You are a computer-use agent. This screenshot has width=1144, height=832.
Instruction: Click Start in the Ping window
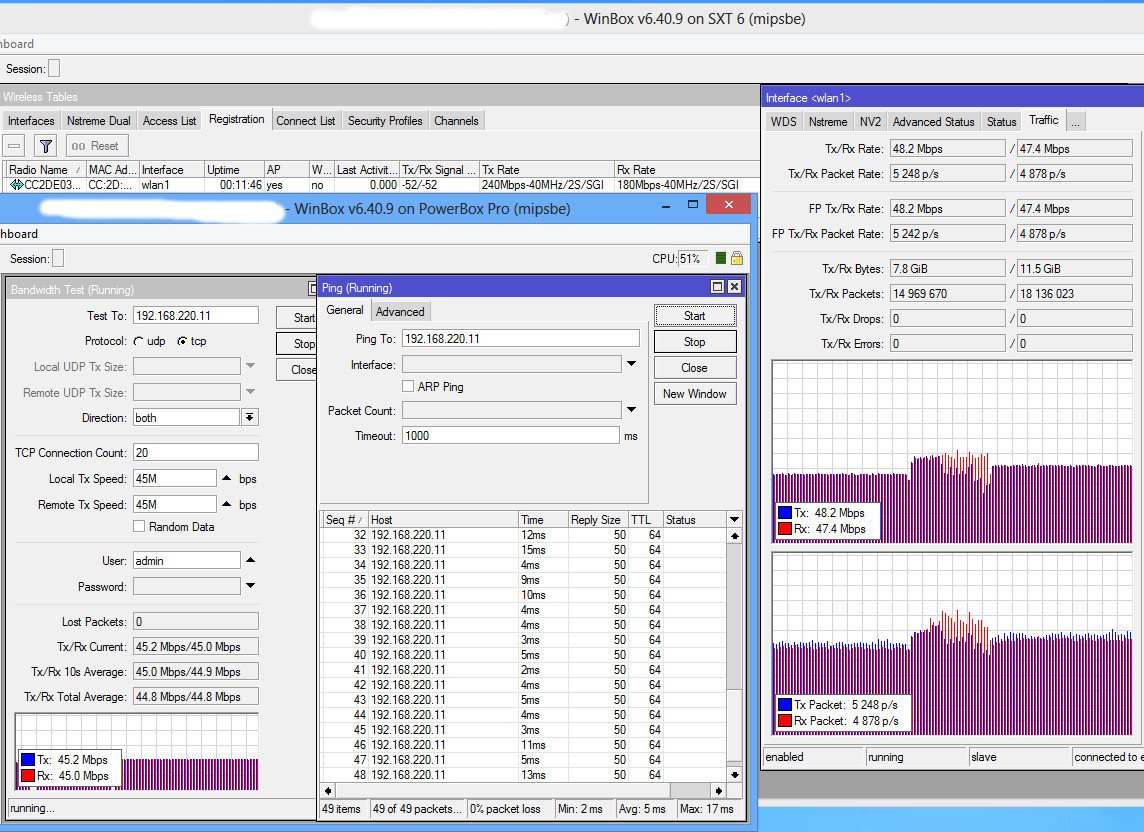pyautogui.click(x=695, y=315)
